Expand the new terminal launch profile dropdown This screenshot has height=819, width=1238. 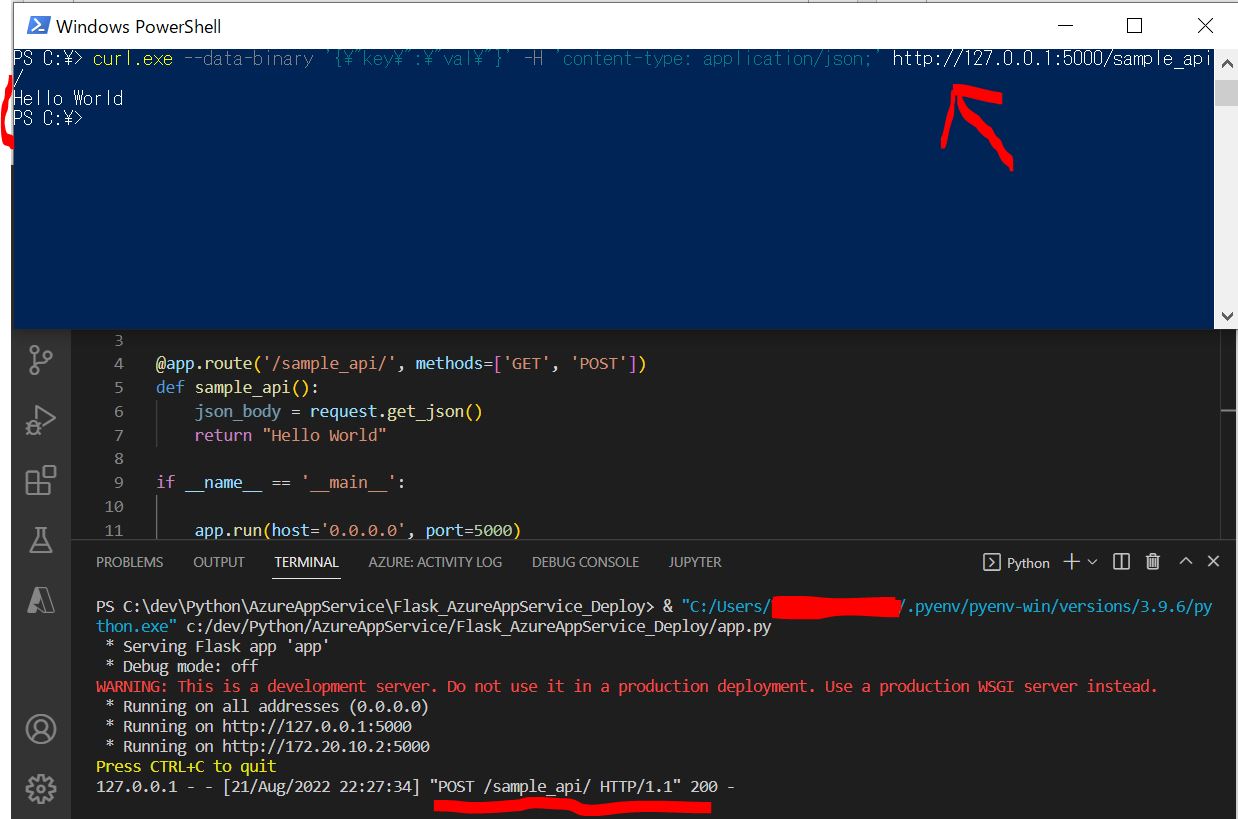click(1092, 562)
